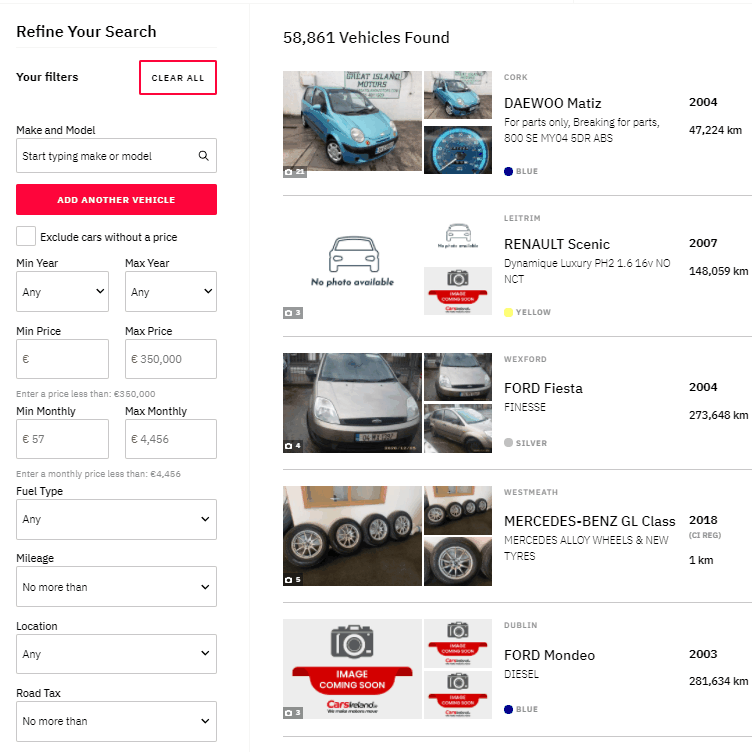Click blue colour dot on Daewoo Matiz

click(508, 171)
